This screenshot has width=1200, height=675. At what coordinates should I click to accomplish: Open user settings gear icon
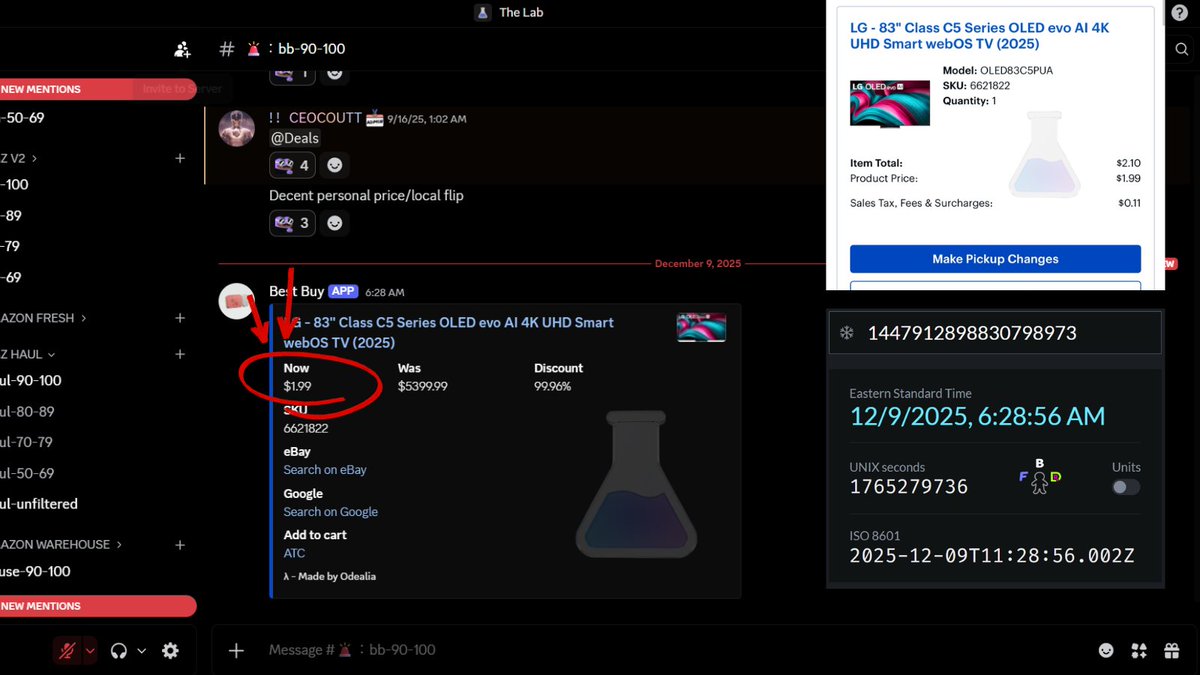pyautogui.click(x=171, y=651)
